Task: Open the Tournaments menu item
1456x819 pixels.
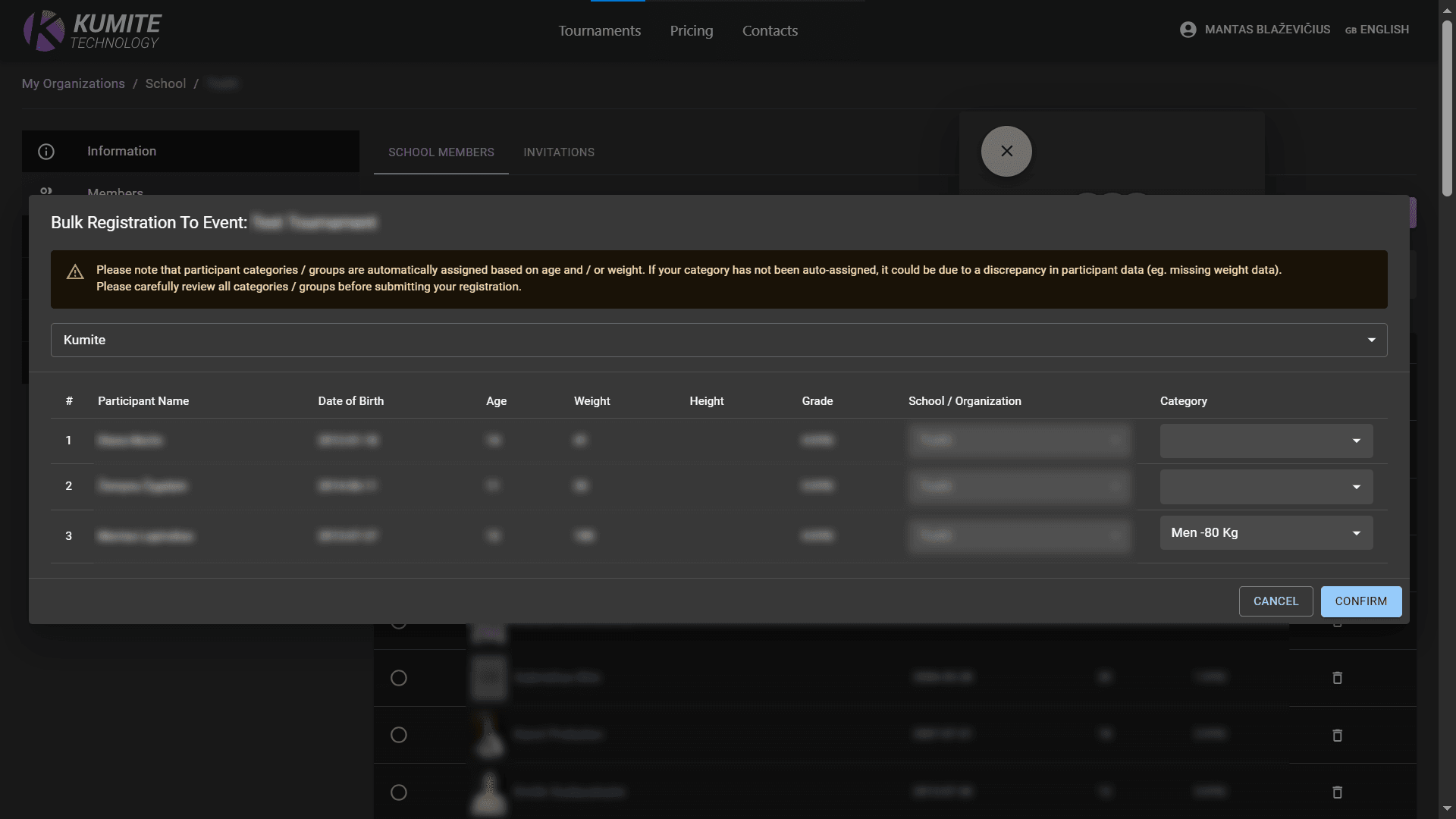Action: point(599,31)
